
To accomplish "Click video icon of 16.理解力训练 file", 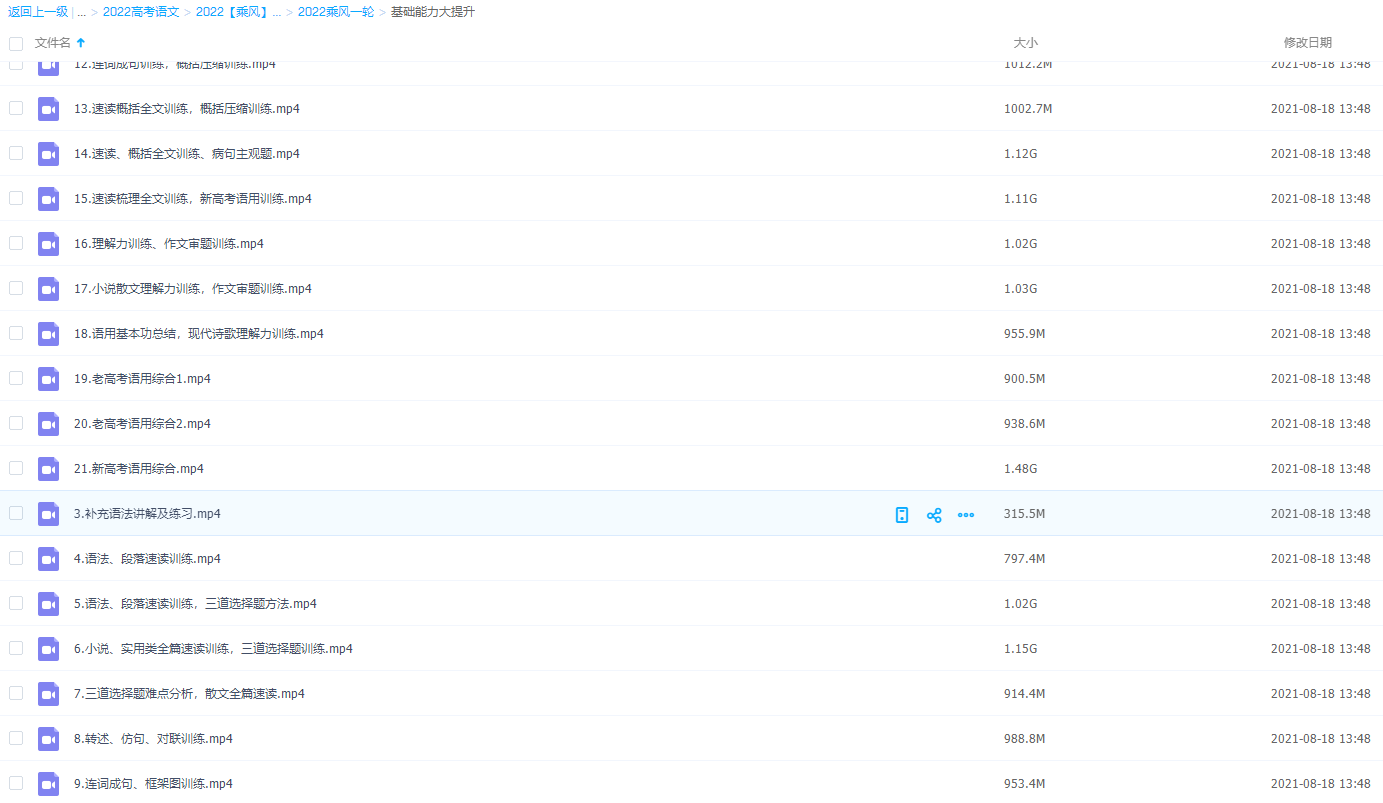I will [48, 244].
